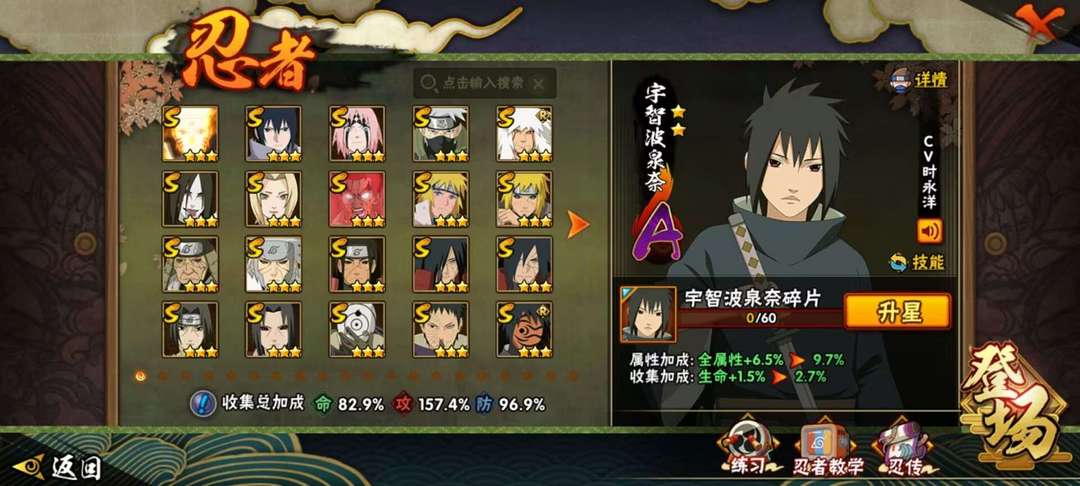1080x486 pixels.
Task: Click the 登场 deploy button
Action: [x=1012, y=404]
